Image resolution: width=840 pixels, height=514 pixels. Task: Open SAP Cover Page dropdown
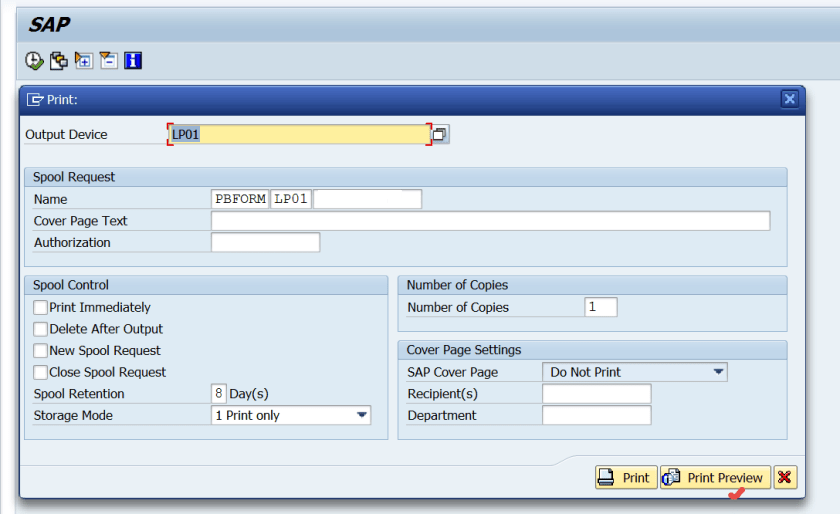tap(718, 371)
